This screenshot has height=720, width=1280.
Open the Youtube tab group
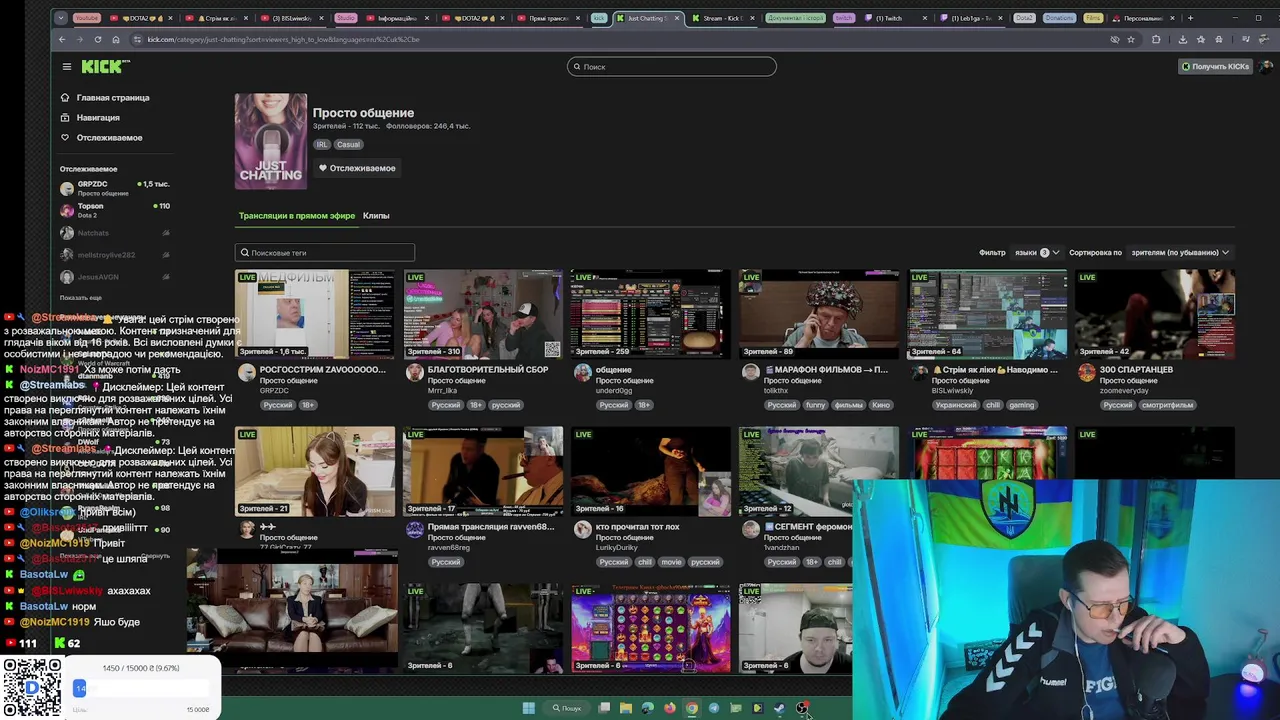coord(87,18)
